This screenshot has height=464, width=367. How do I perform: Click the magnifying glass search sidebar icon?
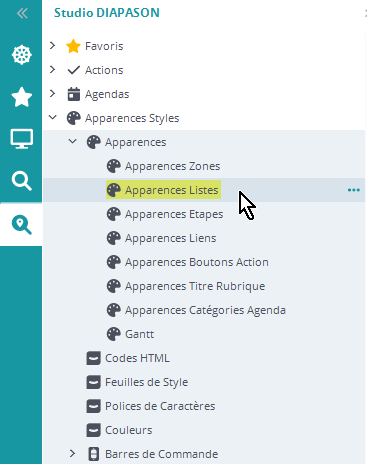pyautogui.click(x=22, y=181)
